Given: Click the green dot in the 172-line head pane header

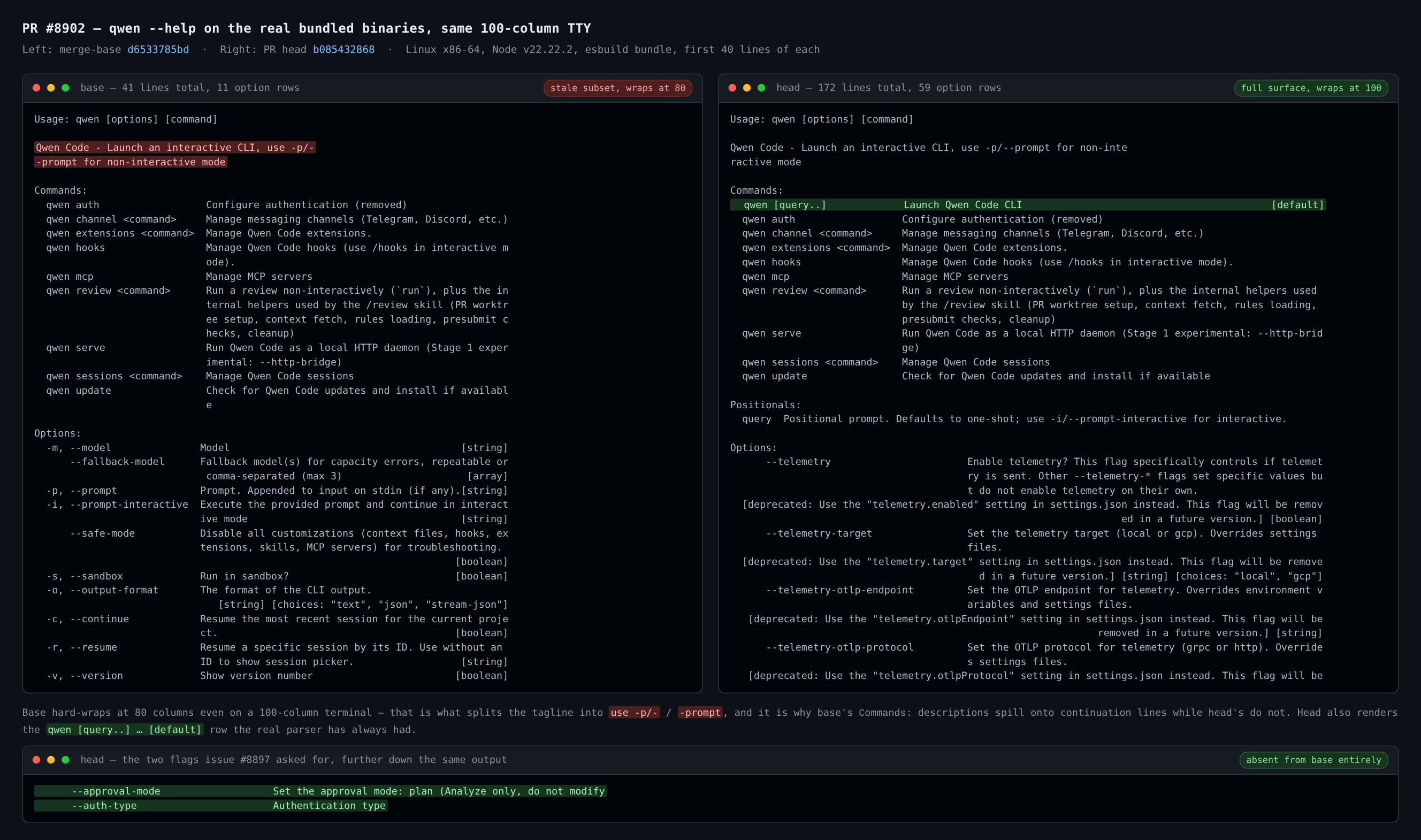Looking at the screenshot, I should (762, 88).
